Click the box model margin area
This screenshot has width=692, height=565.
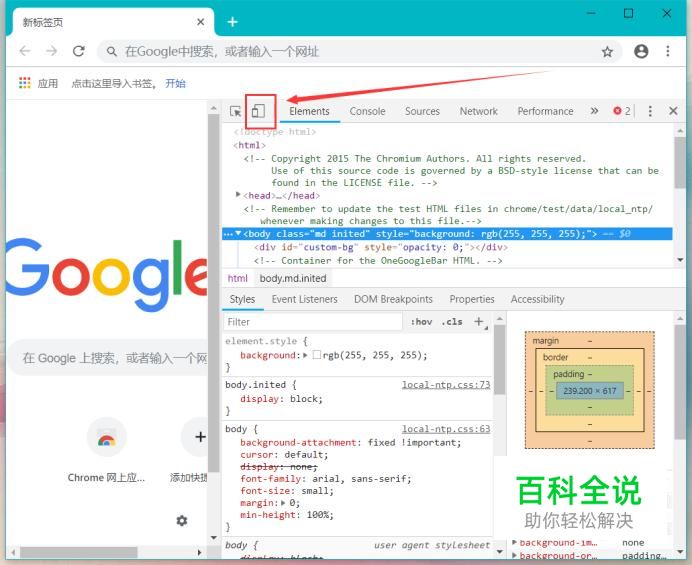click(x=590, y=340)
